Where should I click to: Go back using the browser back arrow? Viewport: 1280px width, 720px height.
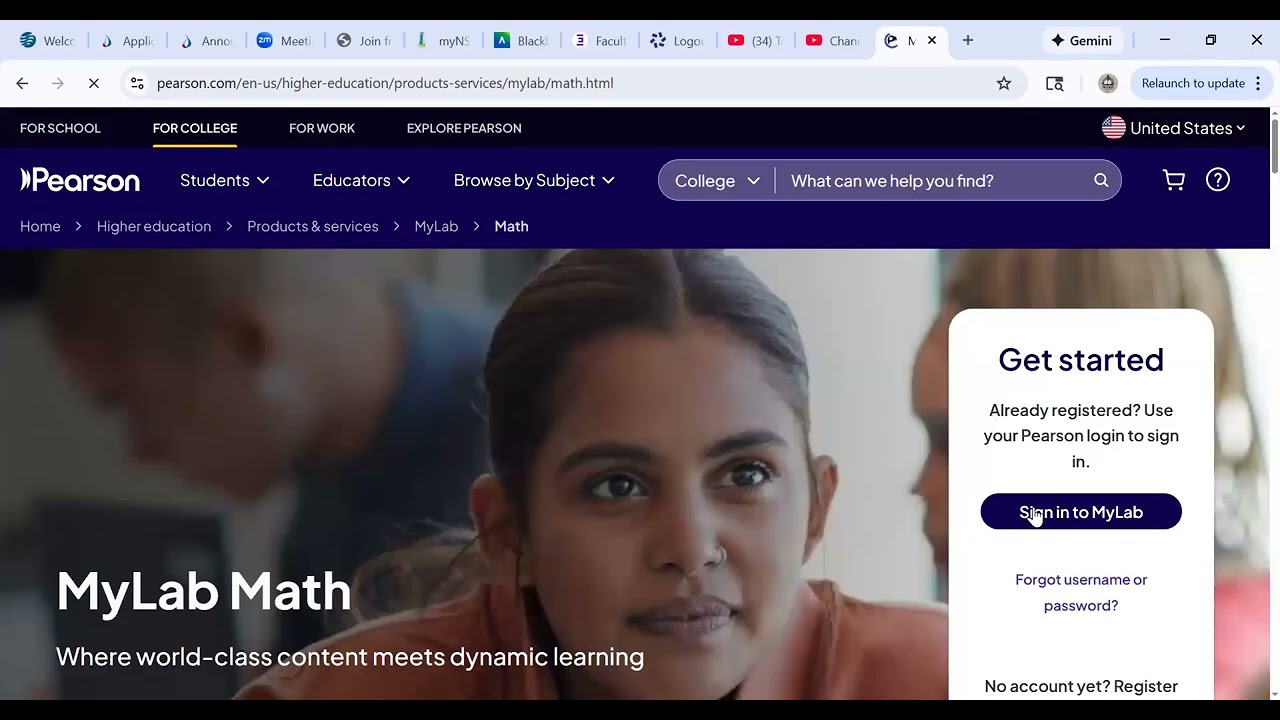click(x=22, y=83)
